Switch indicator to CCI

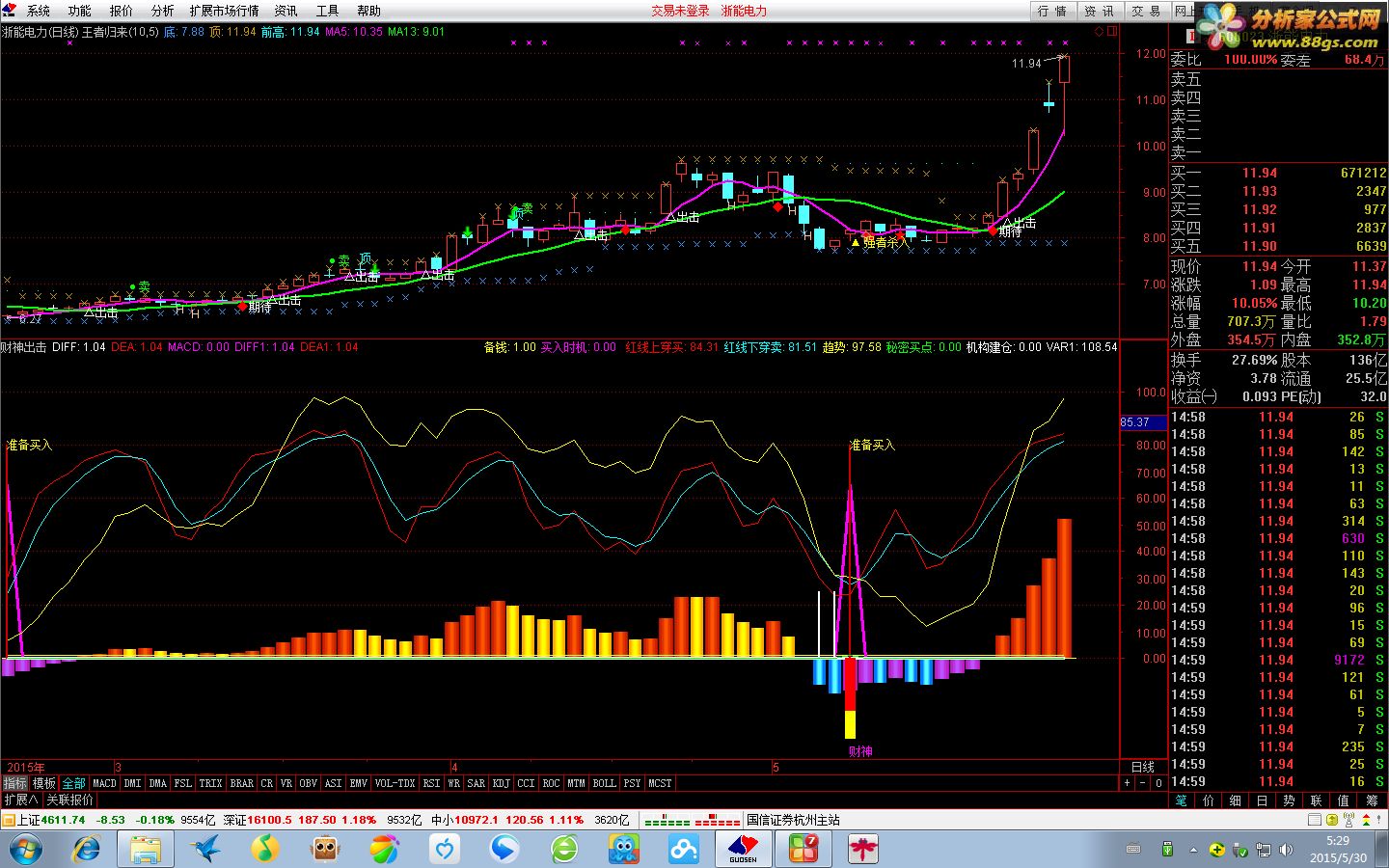[526, 783]
